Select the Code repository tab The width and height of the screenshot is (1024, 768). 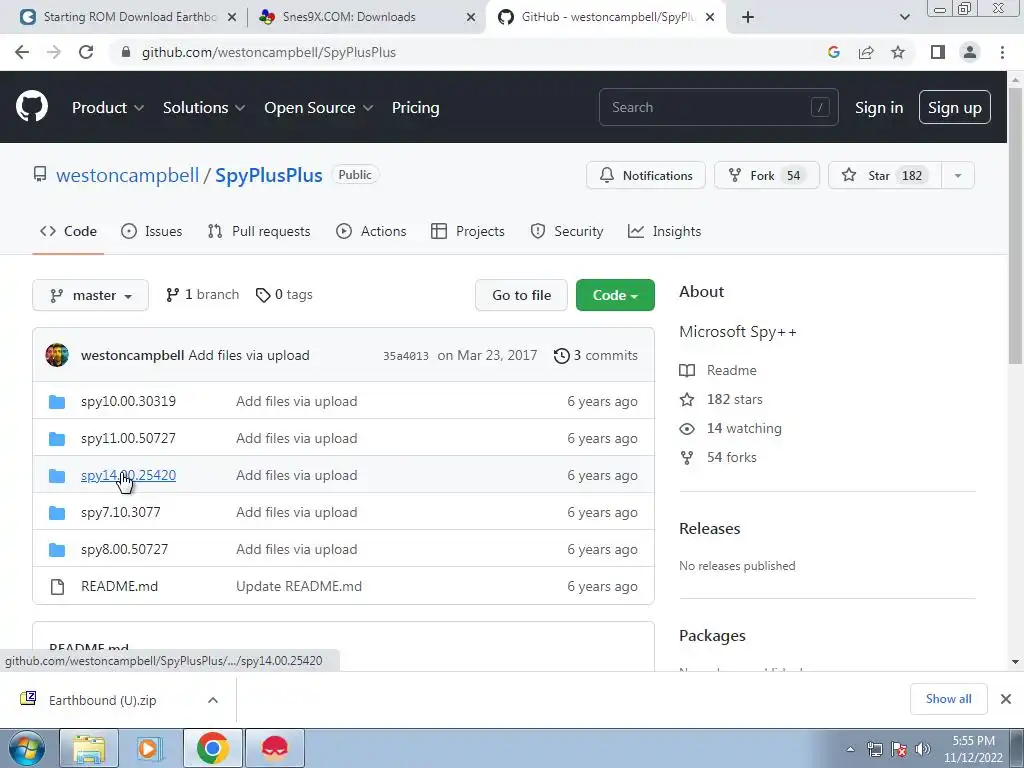68,231
